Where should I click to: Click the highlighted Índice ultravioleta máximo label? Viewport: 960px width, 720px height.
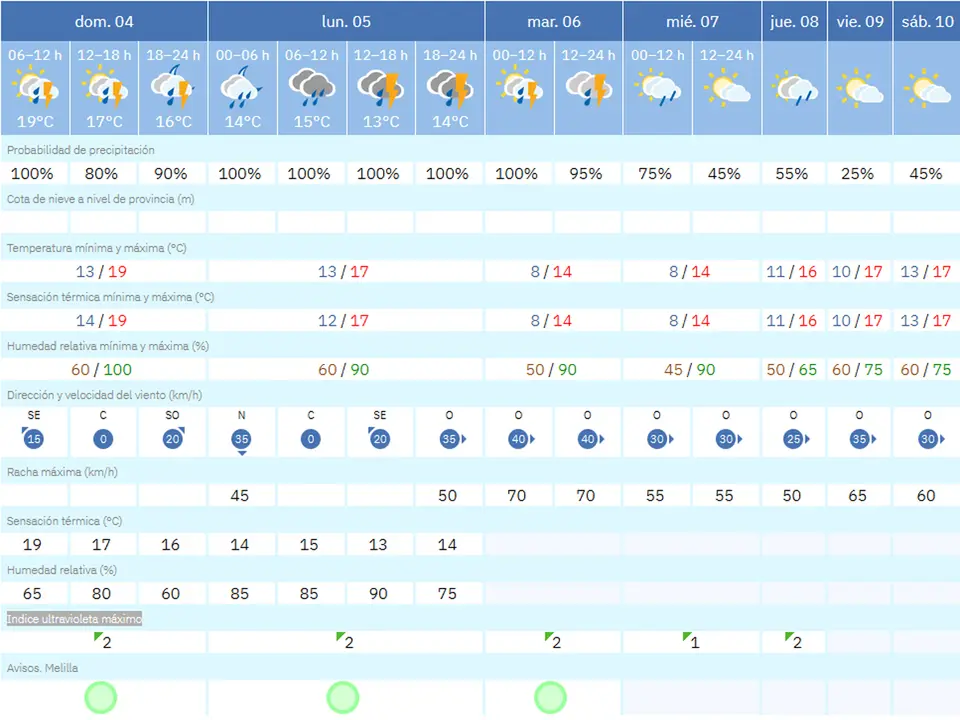click(74, 619)
